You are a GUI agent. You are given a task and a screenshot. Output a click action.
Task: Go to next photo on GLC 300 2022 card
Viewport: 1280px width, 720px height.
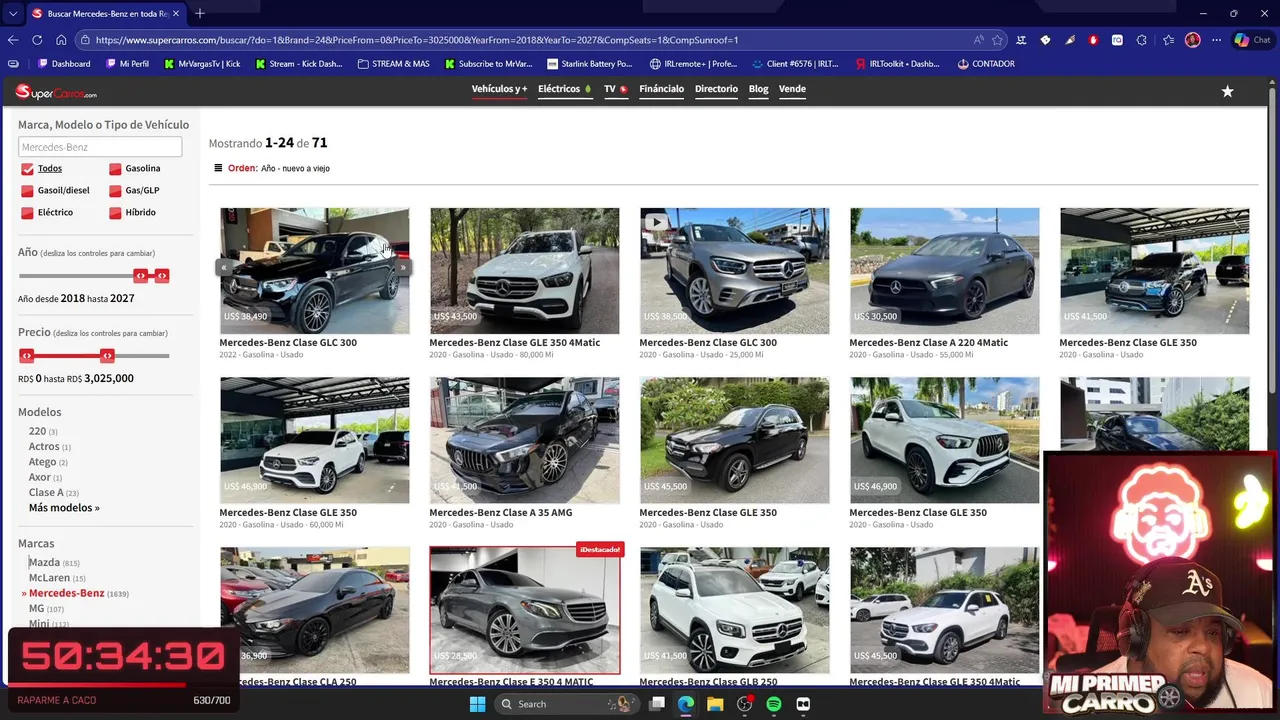[x=403, y=267]
